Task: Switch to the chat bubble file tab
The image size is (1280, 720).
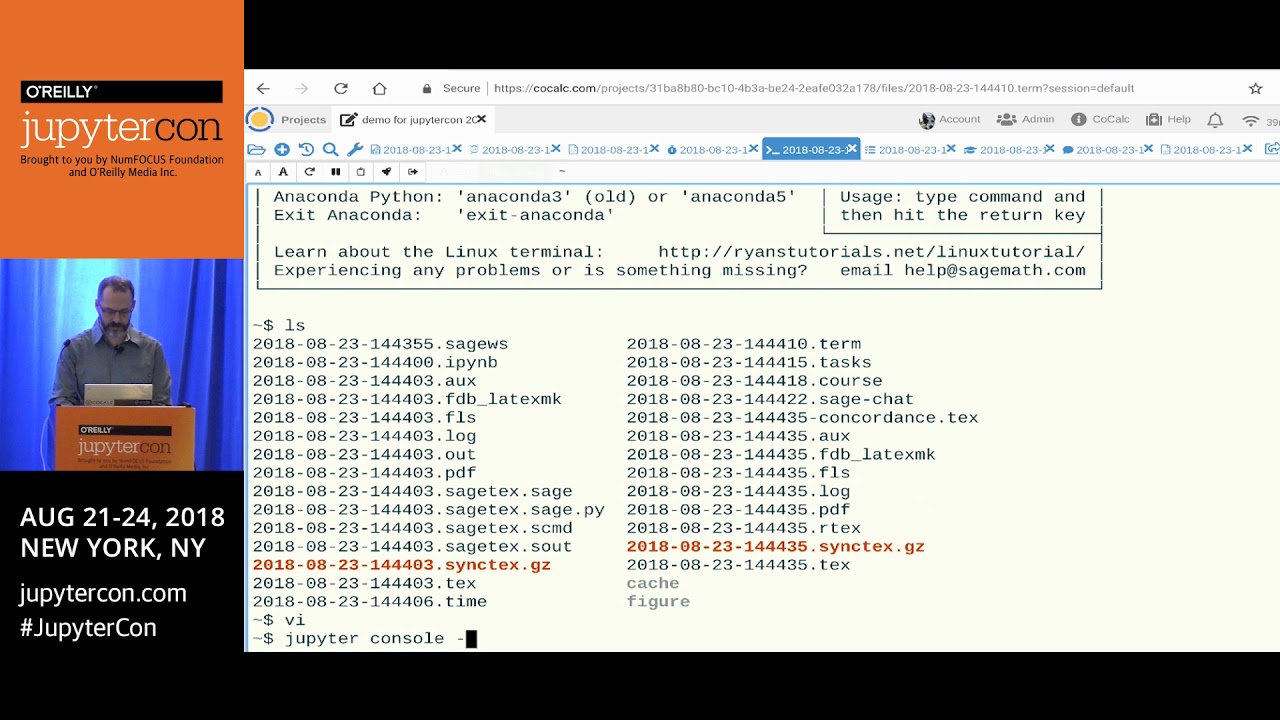Action: coord(1103,150)
